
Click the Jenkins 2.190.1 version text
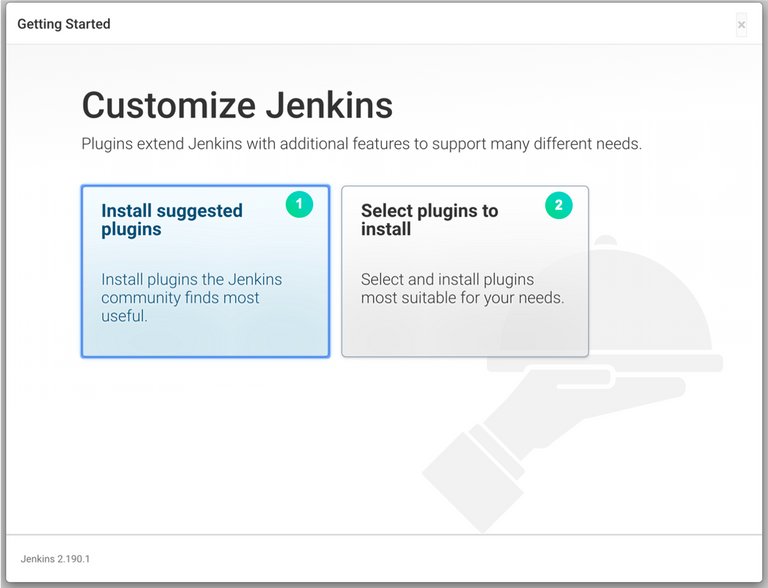pos(55,559)
